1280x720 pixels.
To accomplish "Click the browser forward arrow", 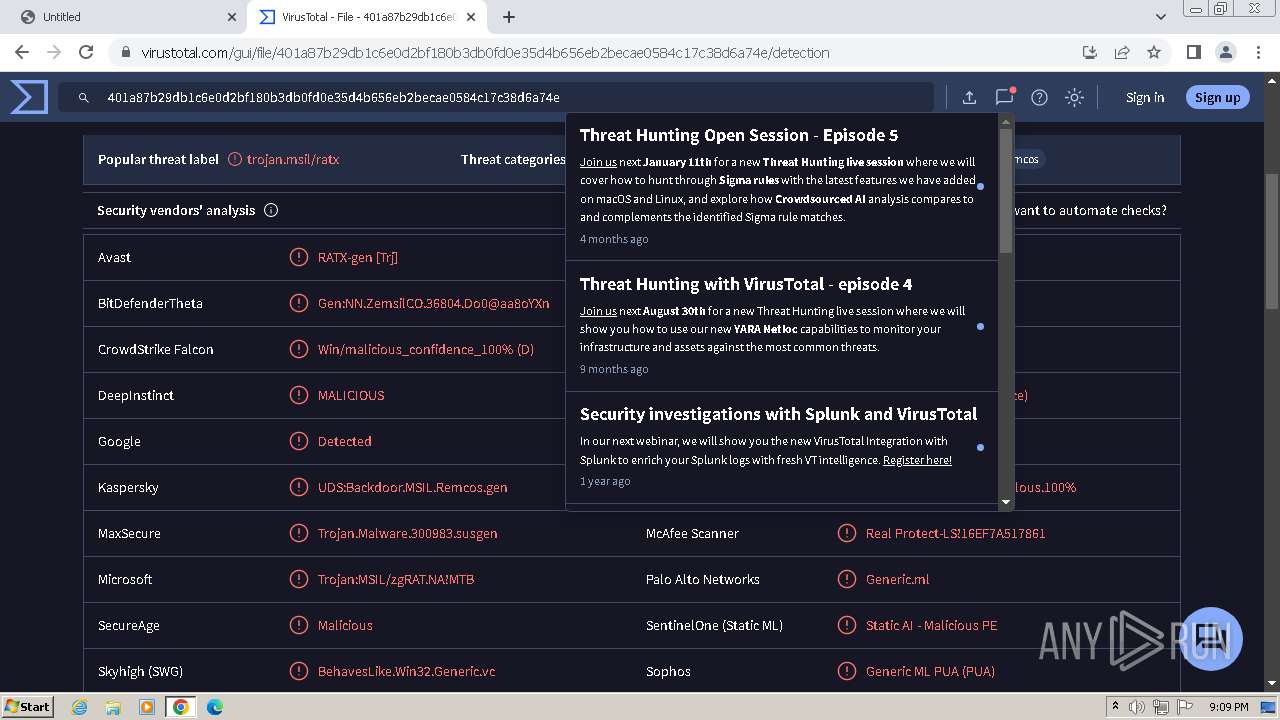I will pos(54,52).
